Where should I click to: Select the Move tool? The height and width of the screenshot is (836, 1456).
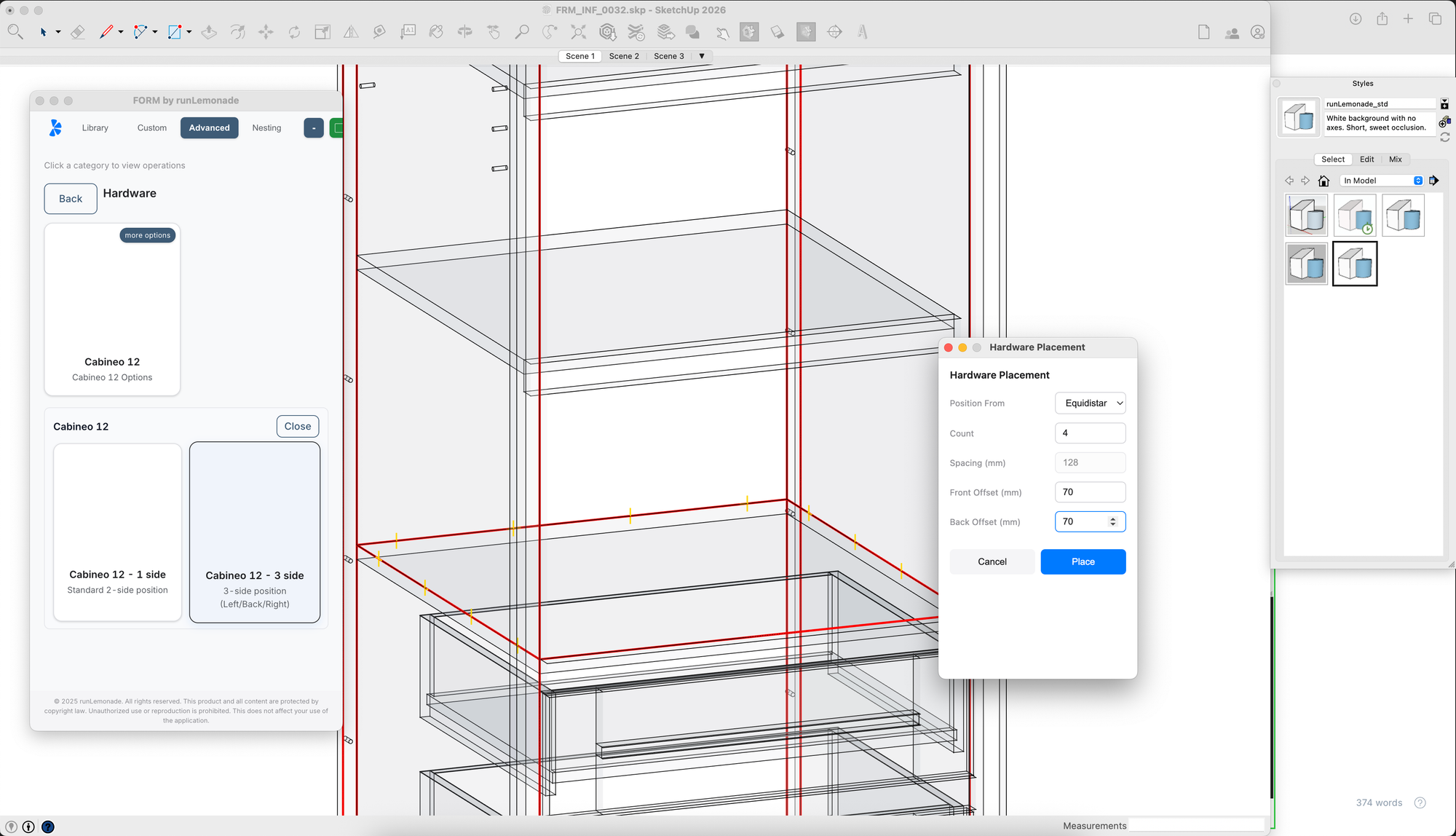coord(266,32)
